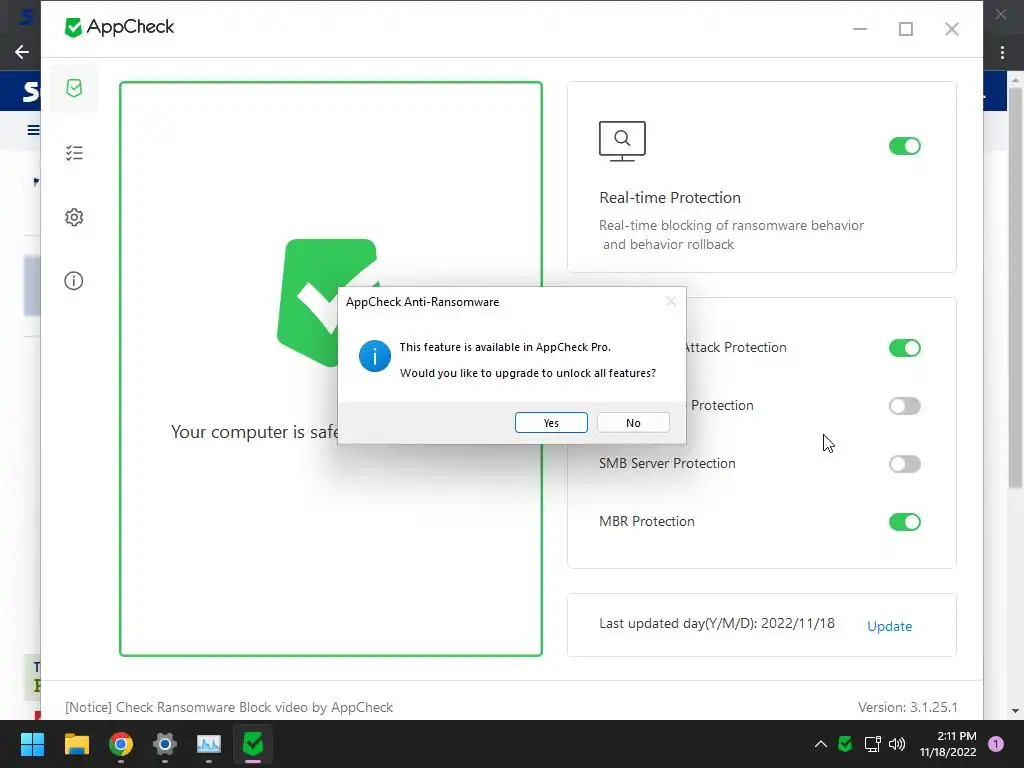Open the purple notification badge
This screenshot has height=768, width=1024.
point(995,744)
